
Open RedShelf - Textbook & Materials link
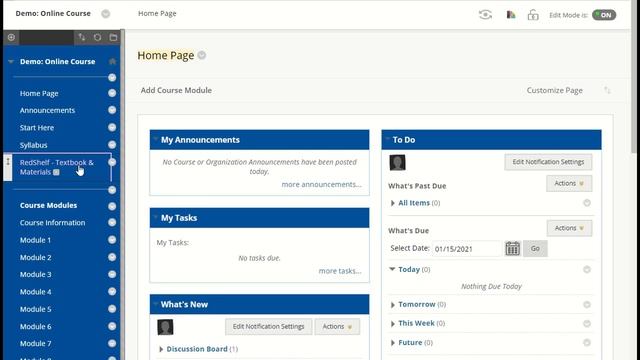pyautogui.click(x=56, y=167)
